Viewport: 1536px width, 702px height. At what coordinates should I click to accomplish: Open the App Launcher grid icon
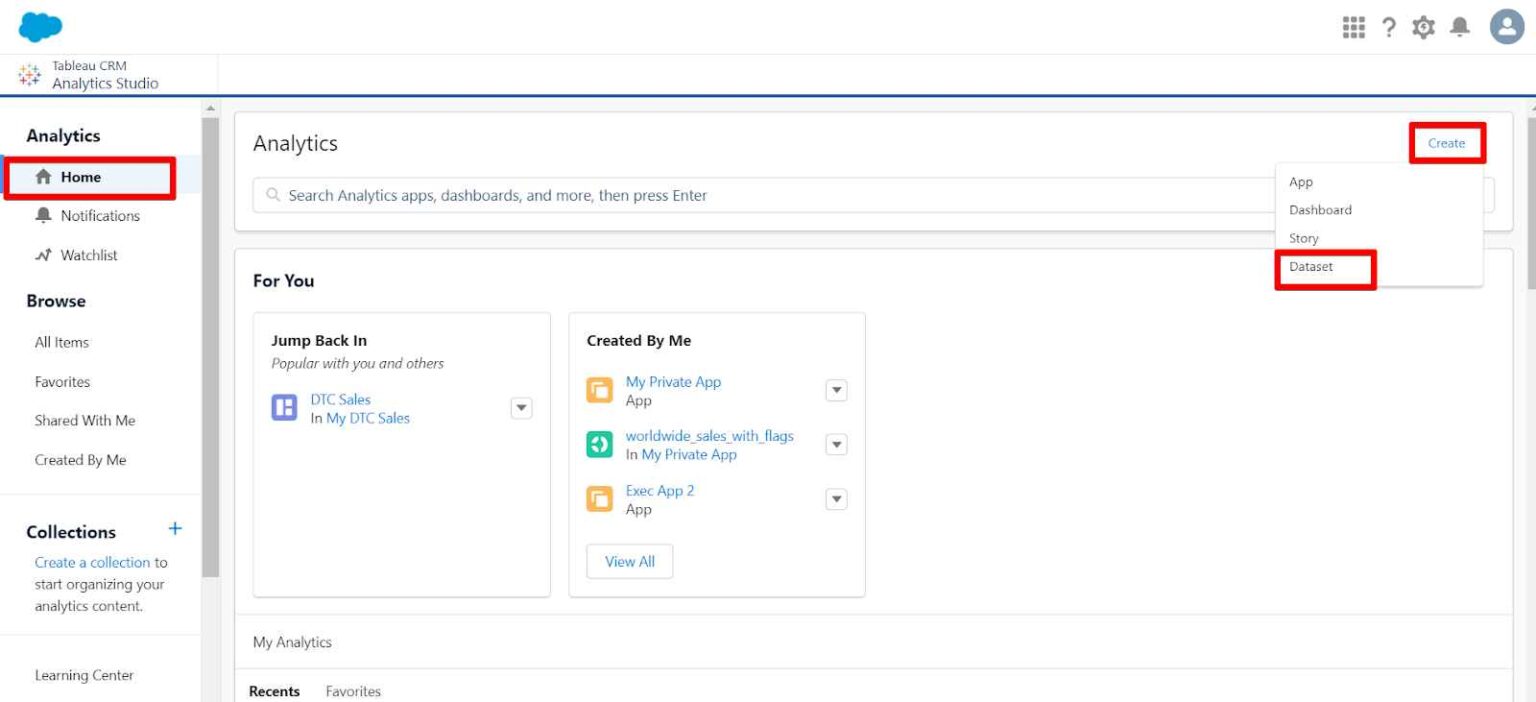click(x=1353, y=28)
